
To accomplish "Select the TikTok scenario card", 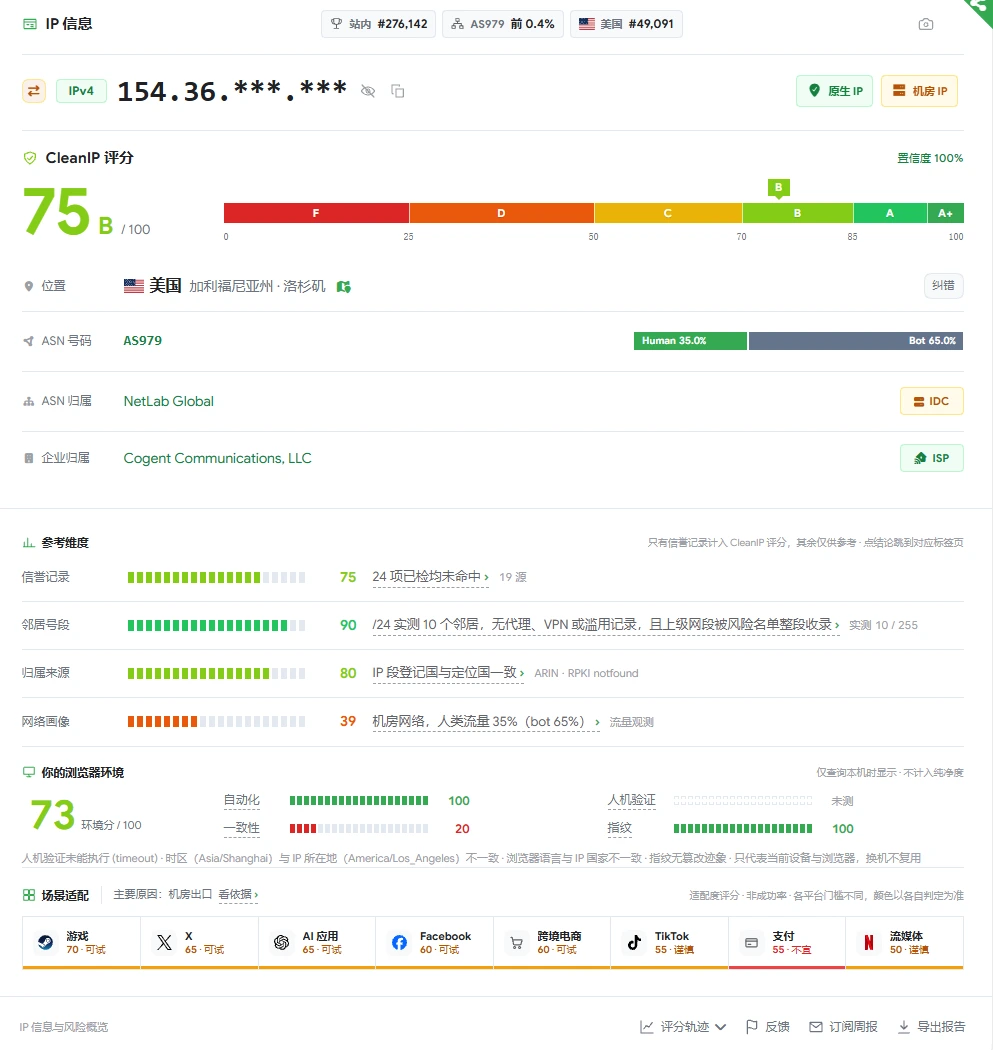I will pyautogui.click(x=670, y=943).
